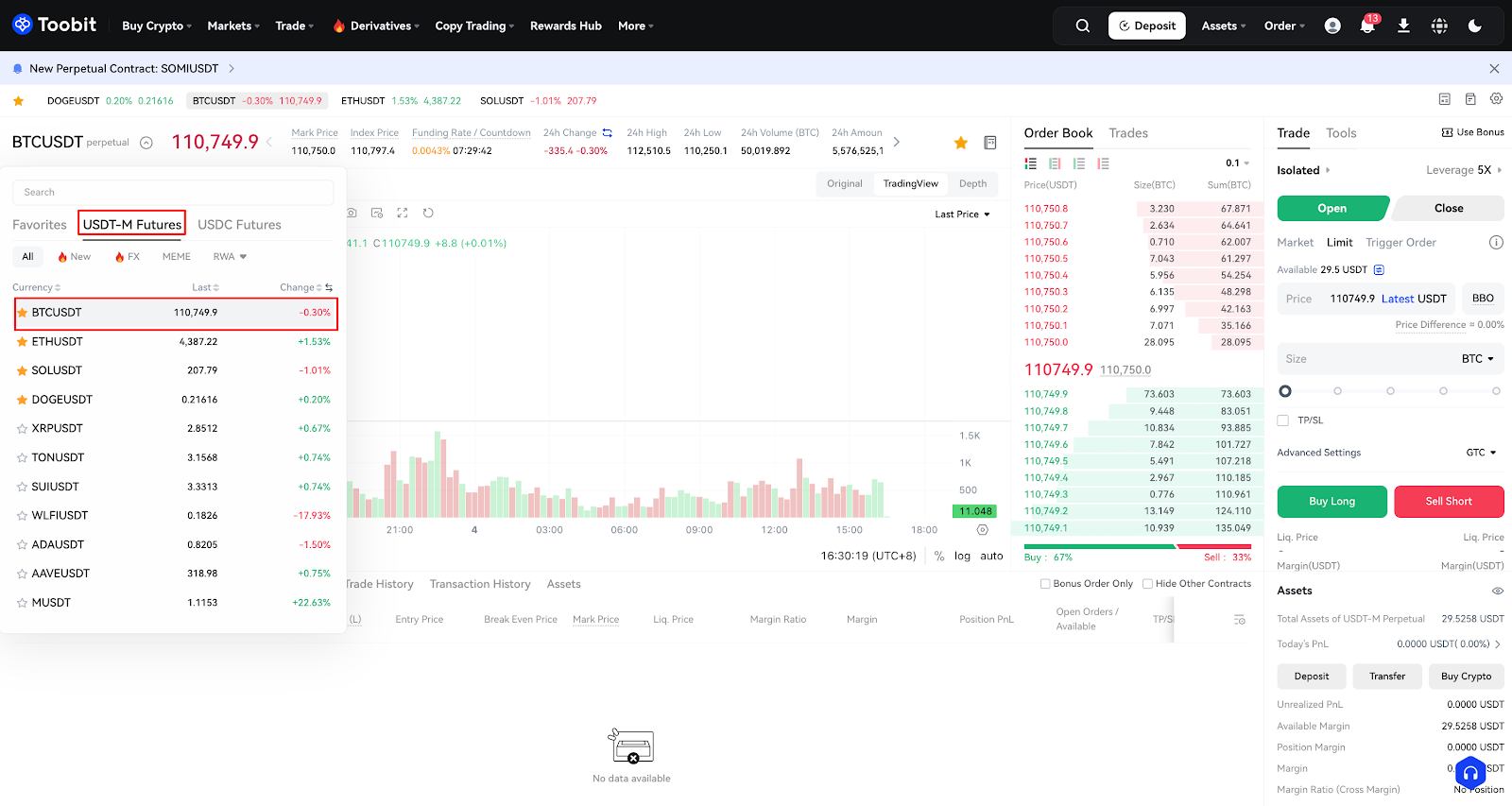
Task: Click the size slider starting handle
Action: pyautogui.click(x=1284, y=391)
